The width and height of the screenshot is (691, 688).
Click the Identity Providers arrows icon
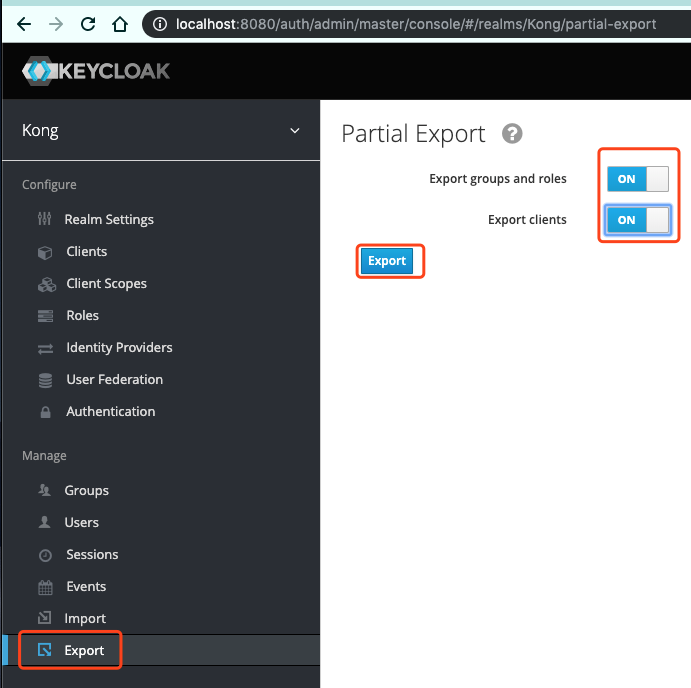[45, 349]
